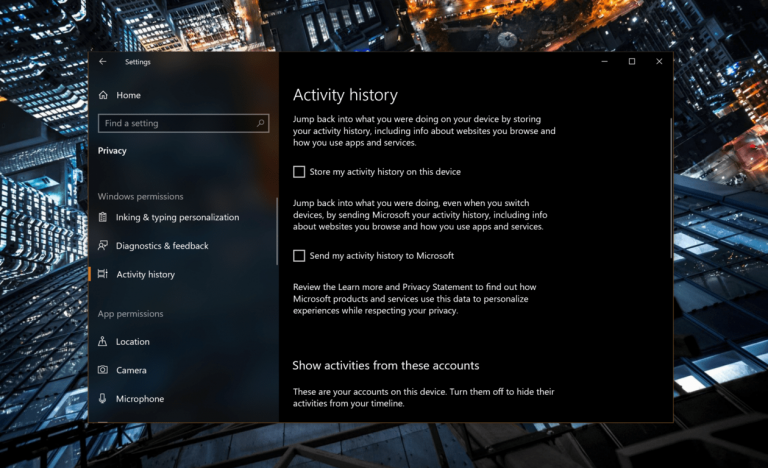The image size is (768, 468).
Task: Focus the Find a setting search box
Action: 183,123
